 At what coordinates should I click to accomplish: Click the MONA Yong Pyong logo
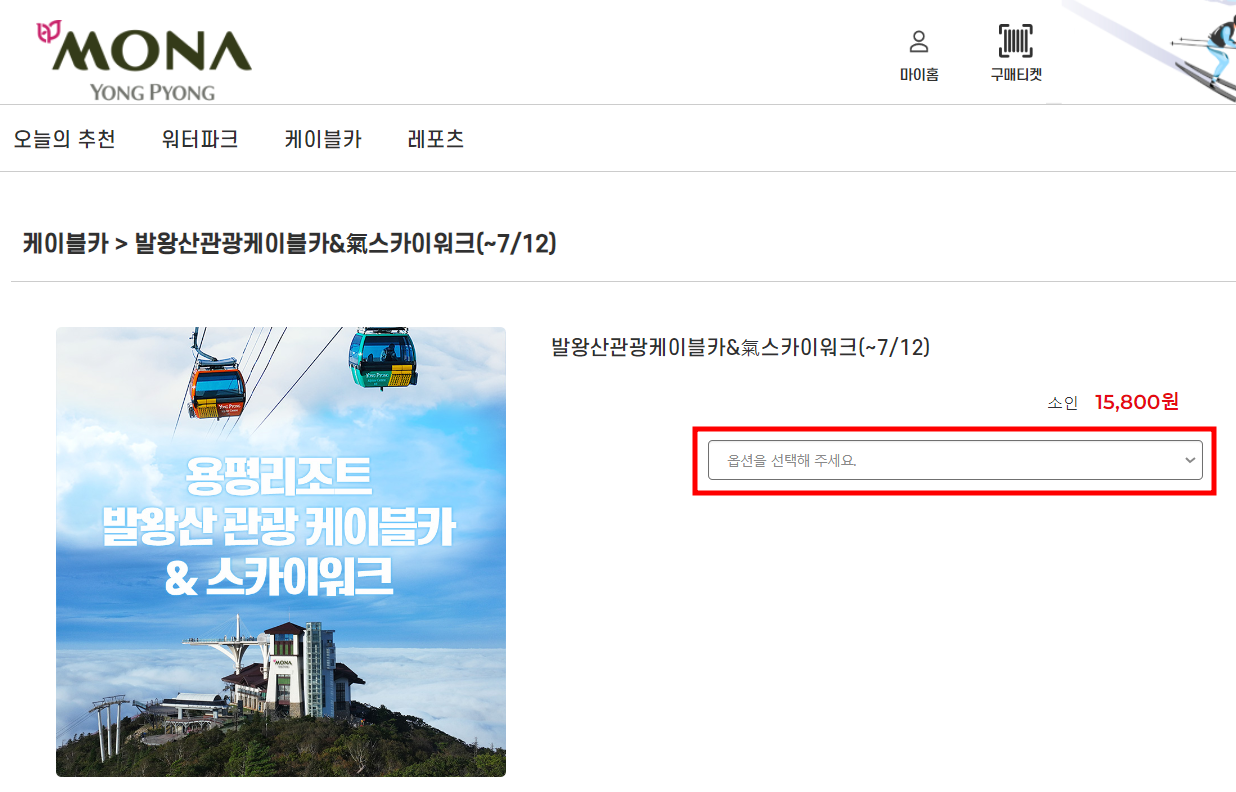(x=144, y=60)
